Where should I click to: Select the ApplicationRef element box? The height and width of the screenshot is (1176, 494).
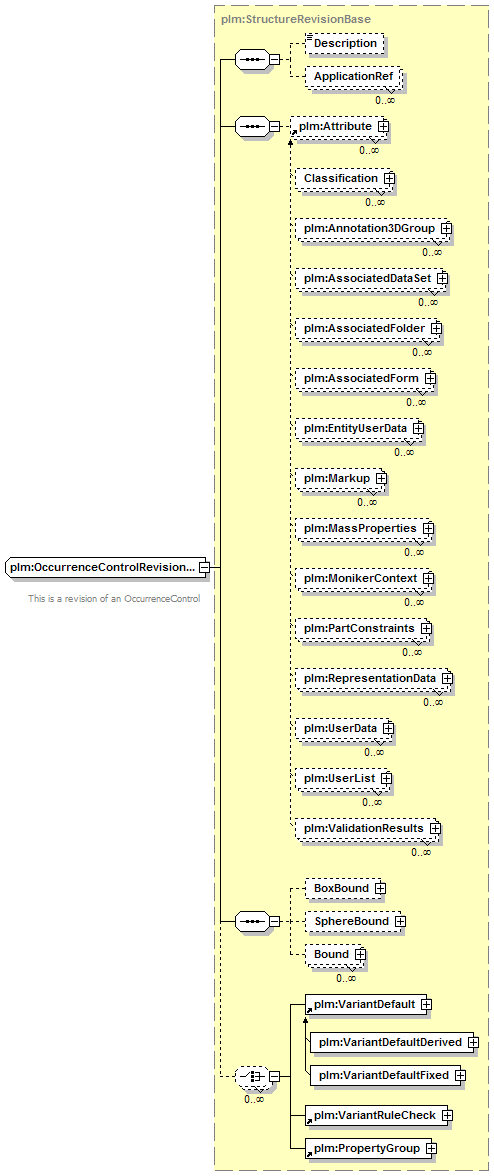pyautogui.click(x=354, y=77)
